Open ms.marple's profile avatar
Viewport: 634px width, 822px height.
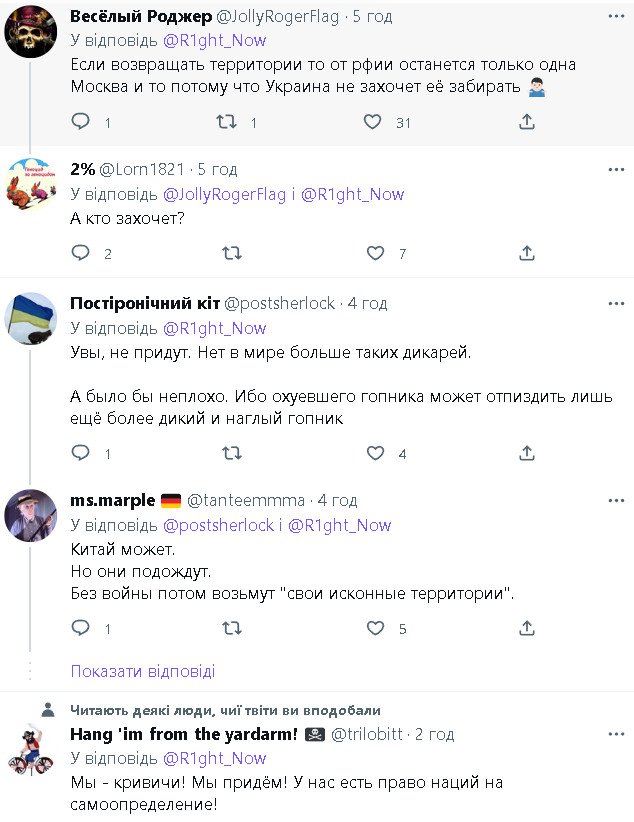(x=30, y=515)
